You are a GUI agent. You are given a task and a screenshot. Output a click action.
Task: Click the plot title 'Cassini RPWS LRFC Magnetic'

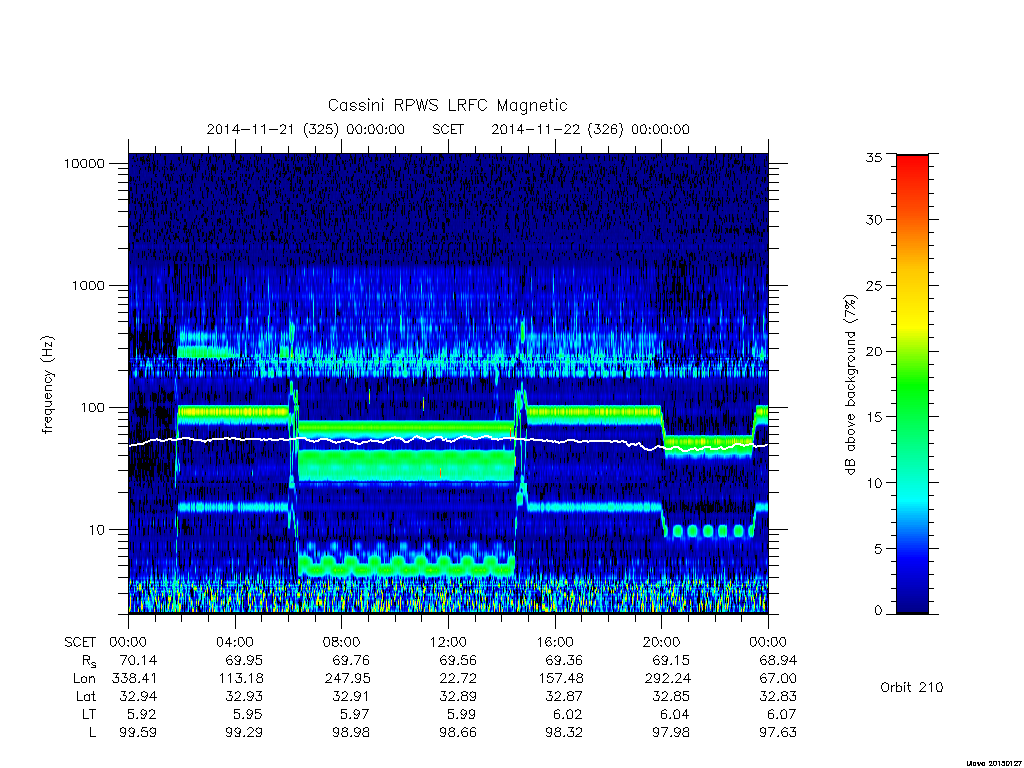click(x=447, y=106)
